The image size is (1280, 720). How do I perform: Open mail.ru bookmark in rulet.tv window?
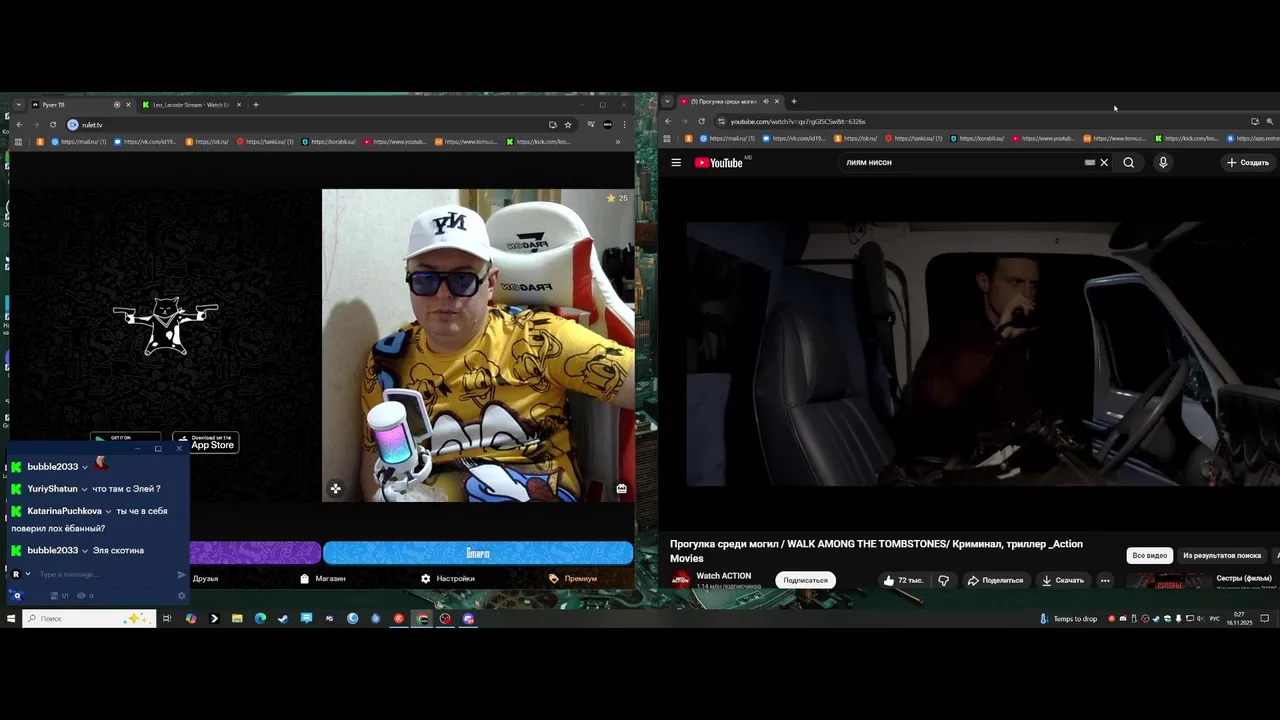pyautogui.click(x=78, y=142)
